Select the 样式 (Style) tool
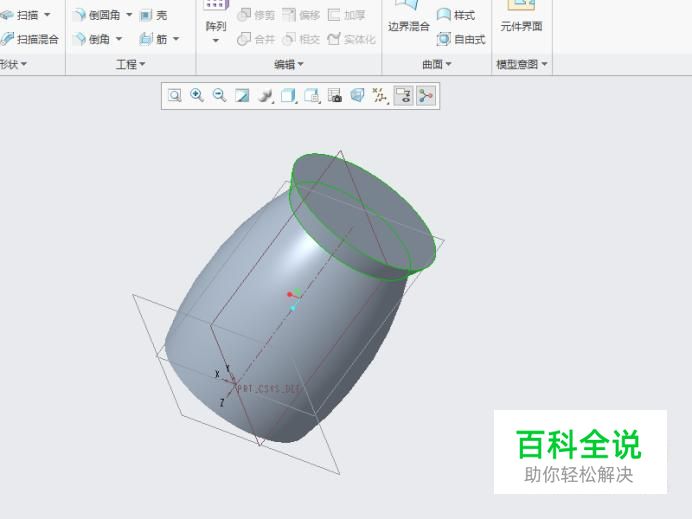Viewport: 692px width, 519px height. (x=456, y=15)
